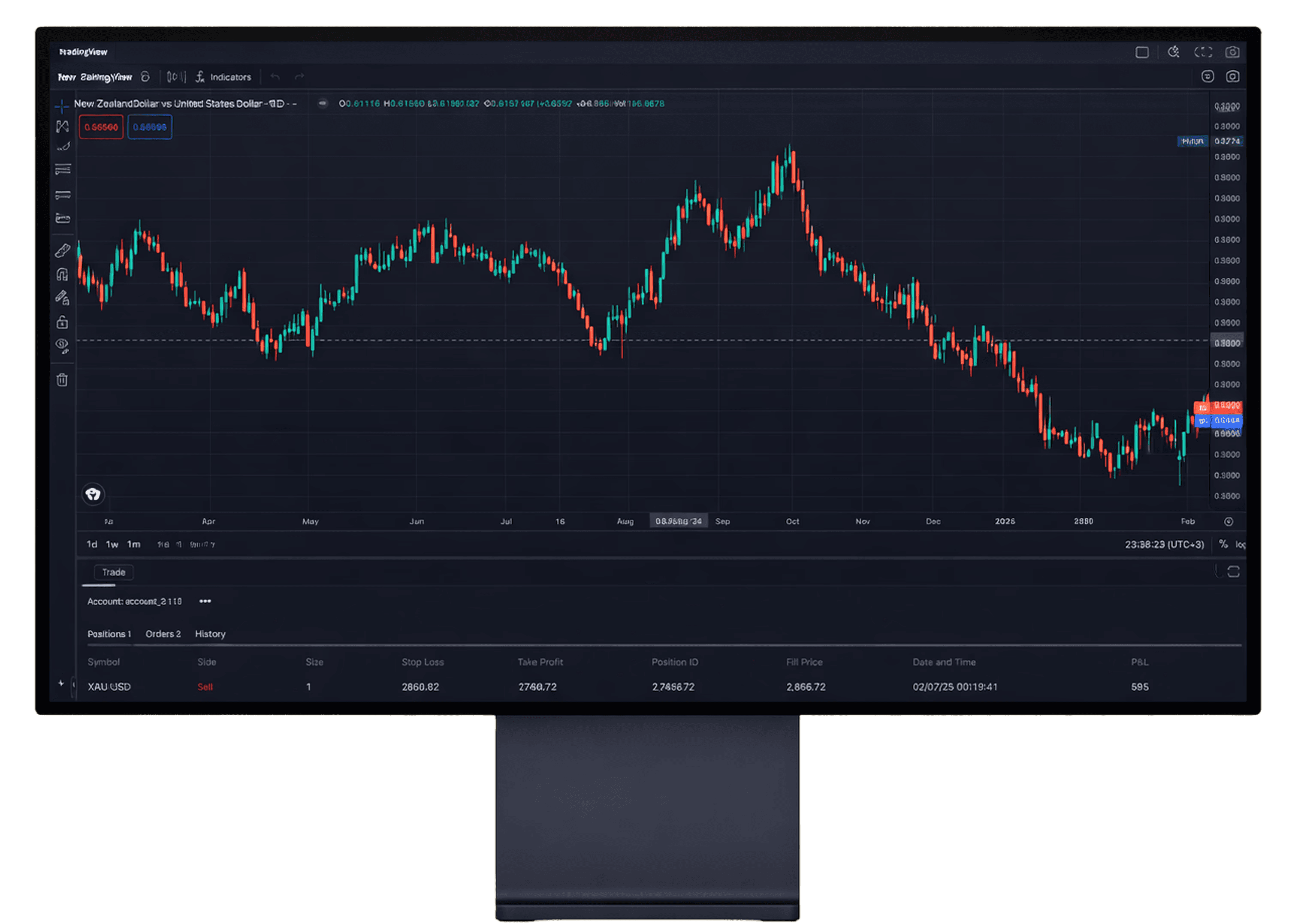Screen dimensions: 1292x924
Task: Toggle hide drawings eye icon
Action: 62,345
